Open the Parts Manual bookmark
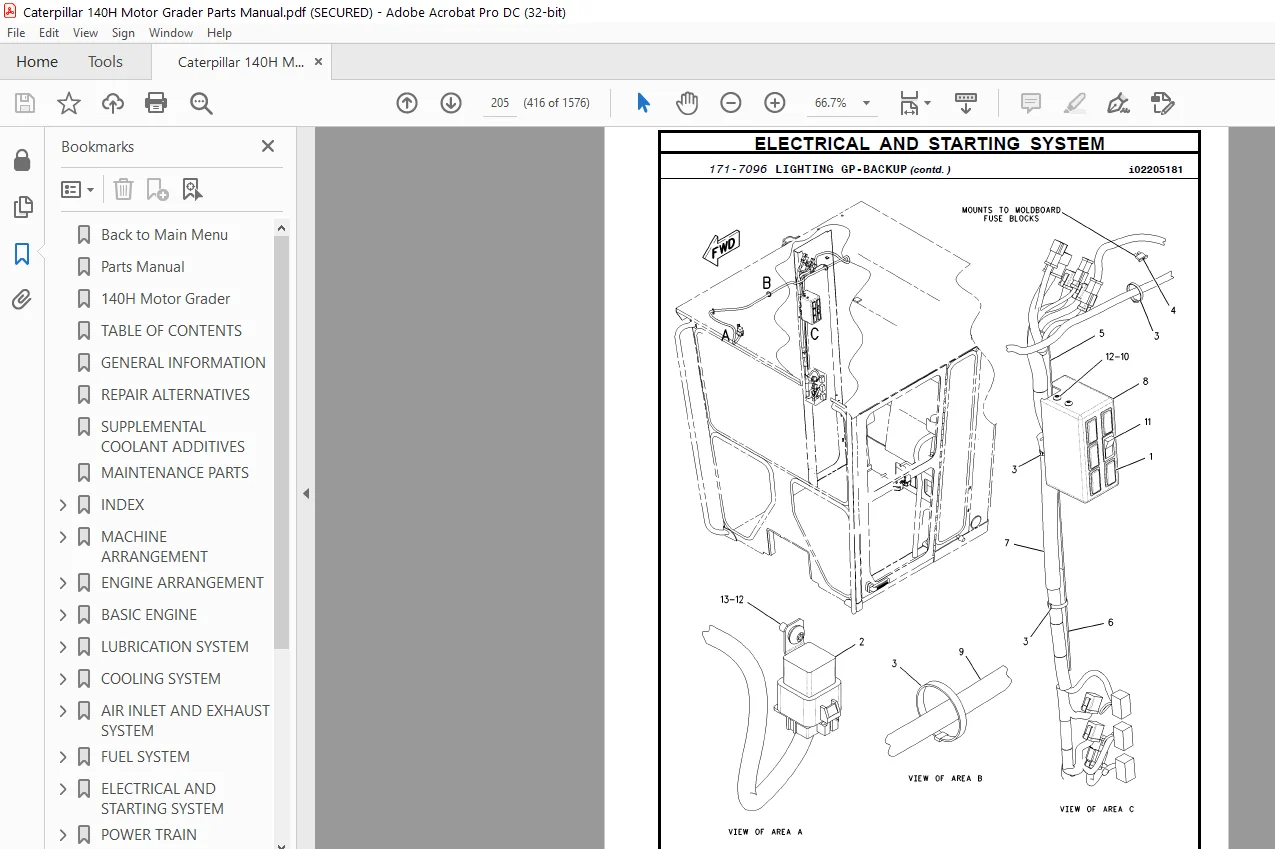1275x849 pixels. pos(143,267)
